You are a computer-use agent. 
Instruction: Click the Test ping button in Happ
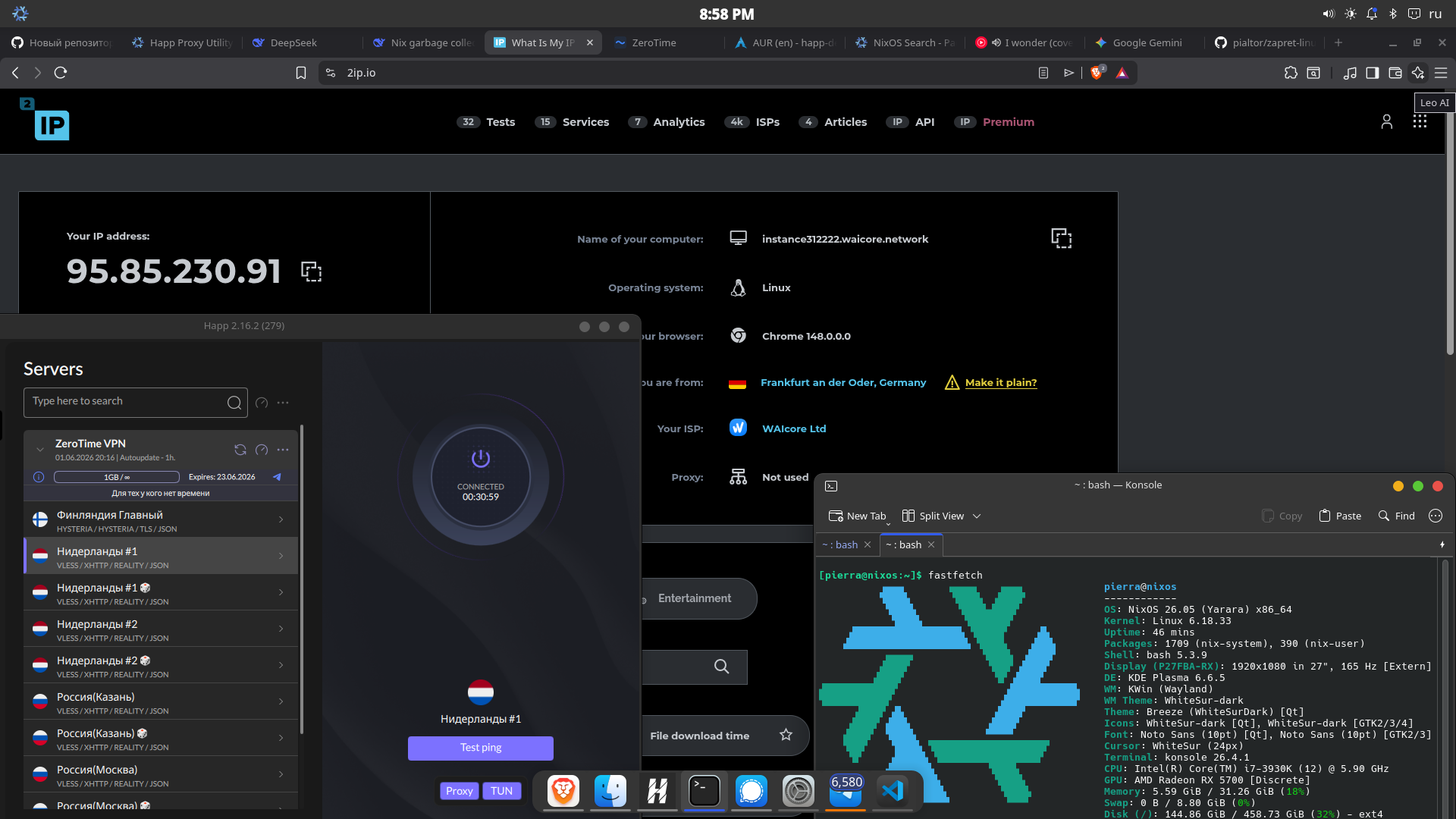(x=481, y=748)
